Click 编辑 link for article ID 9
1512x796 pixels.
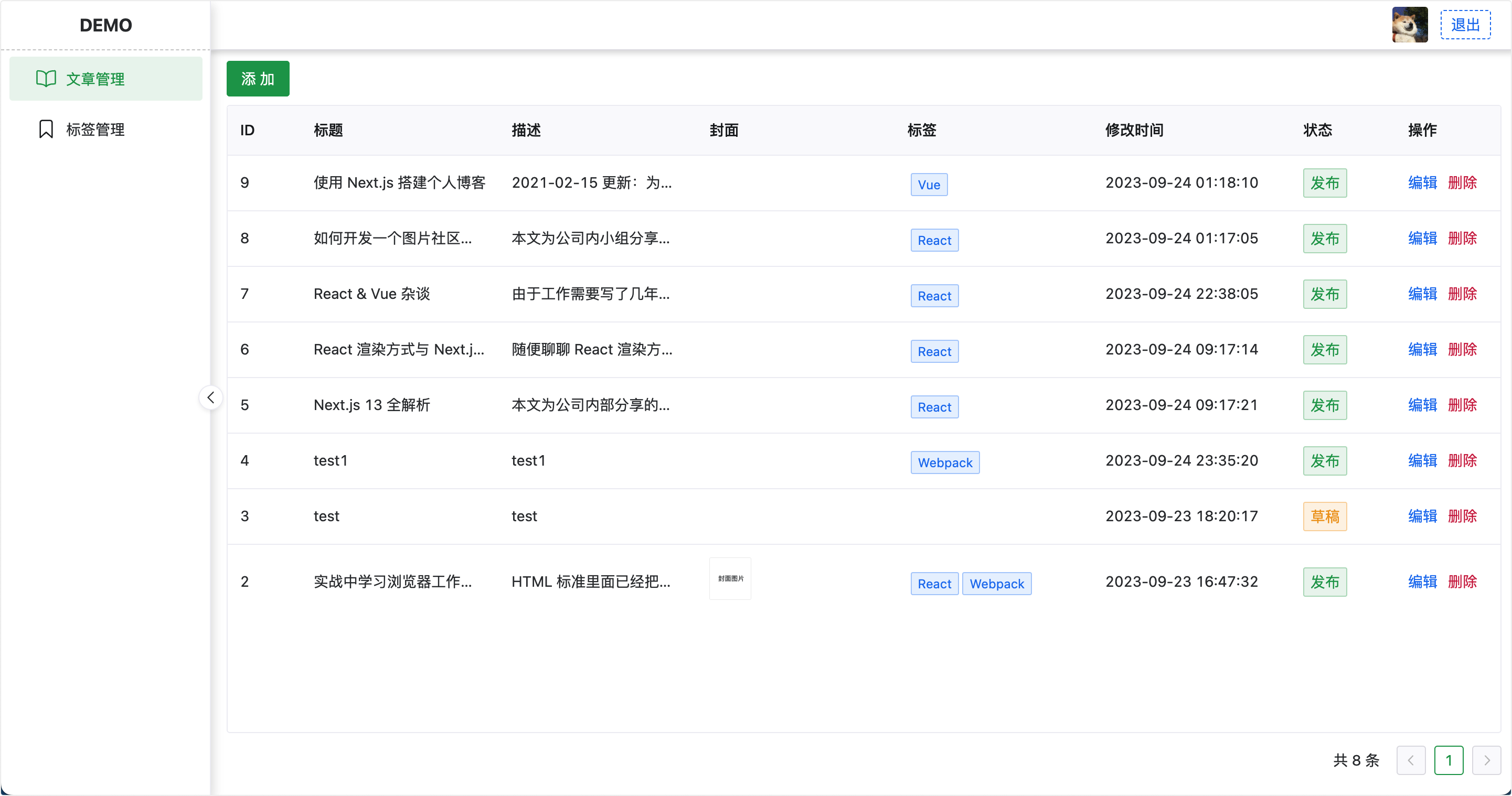coord(1422,182)
